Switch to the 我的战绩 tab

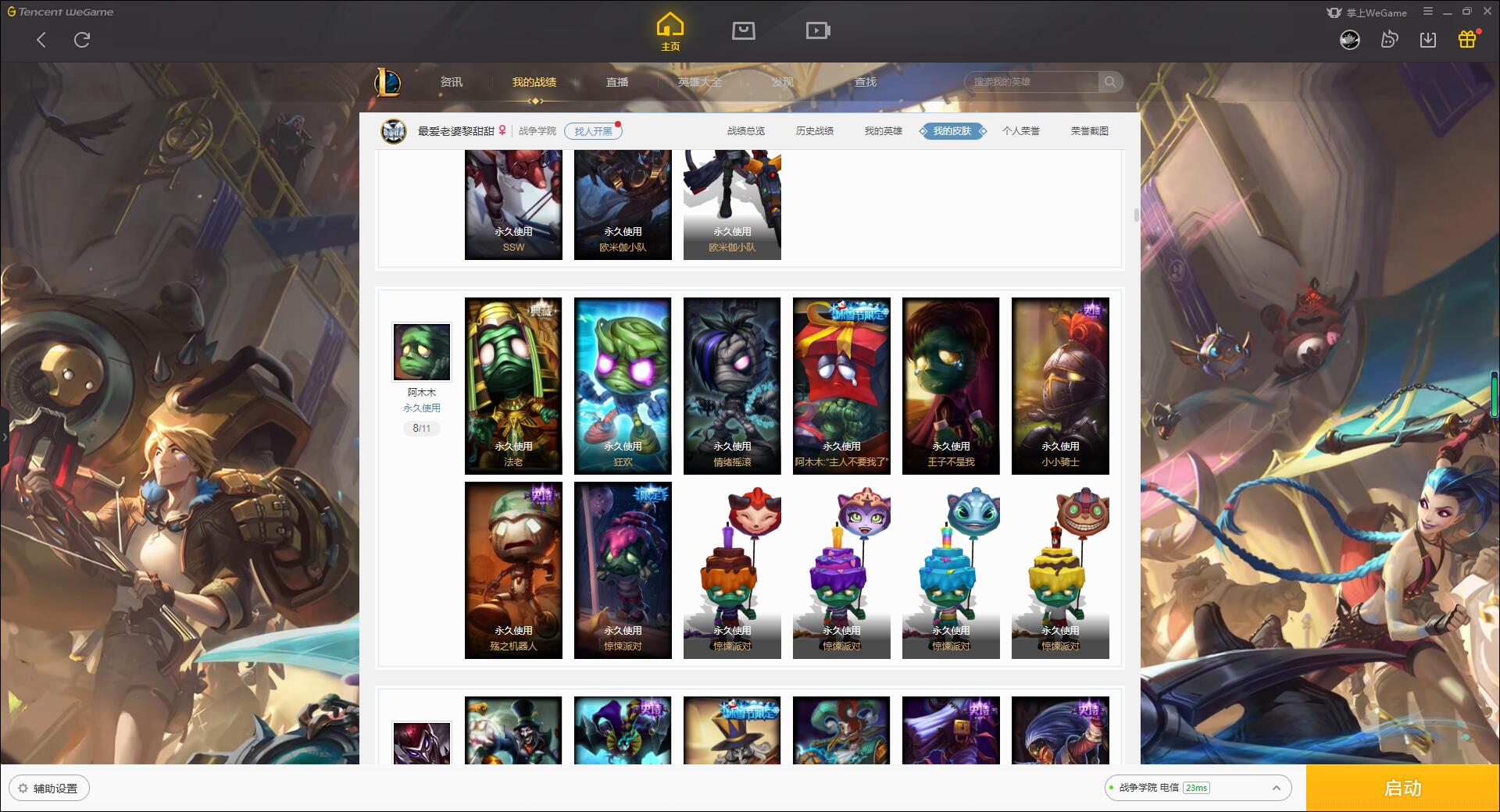click(x=534, y=82)
